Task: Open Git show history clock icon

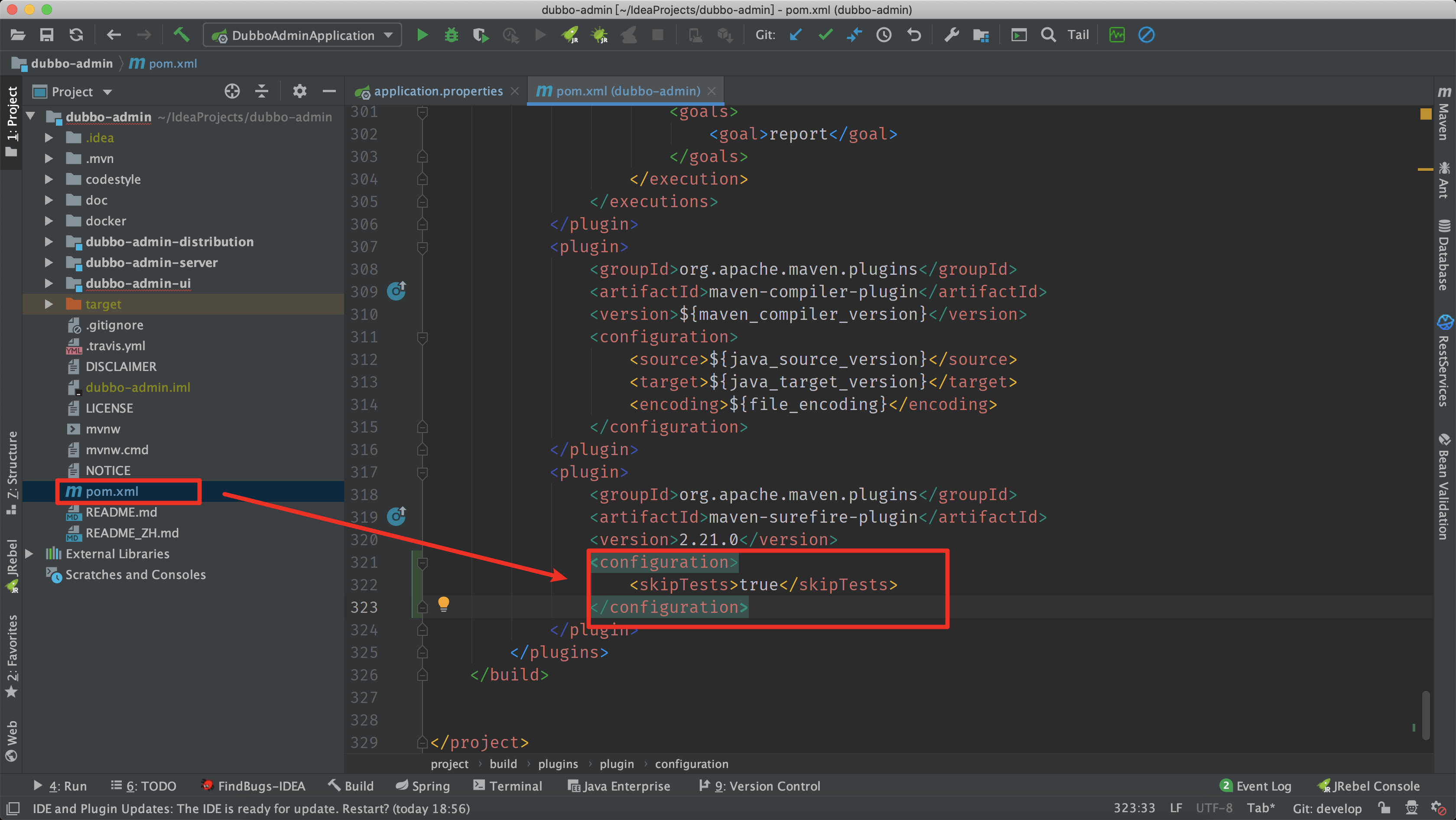Action: click(884, 35)
